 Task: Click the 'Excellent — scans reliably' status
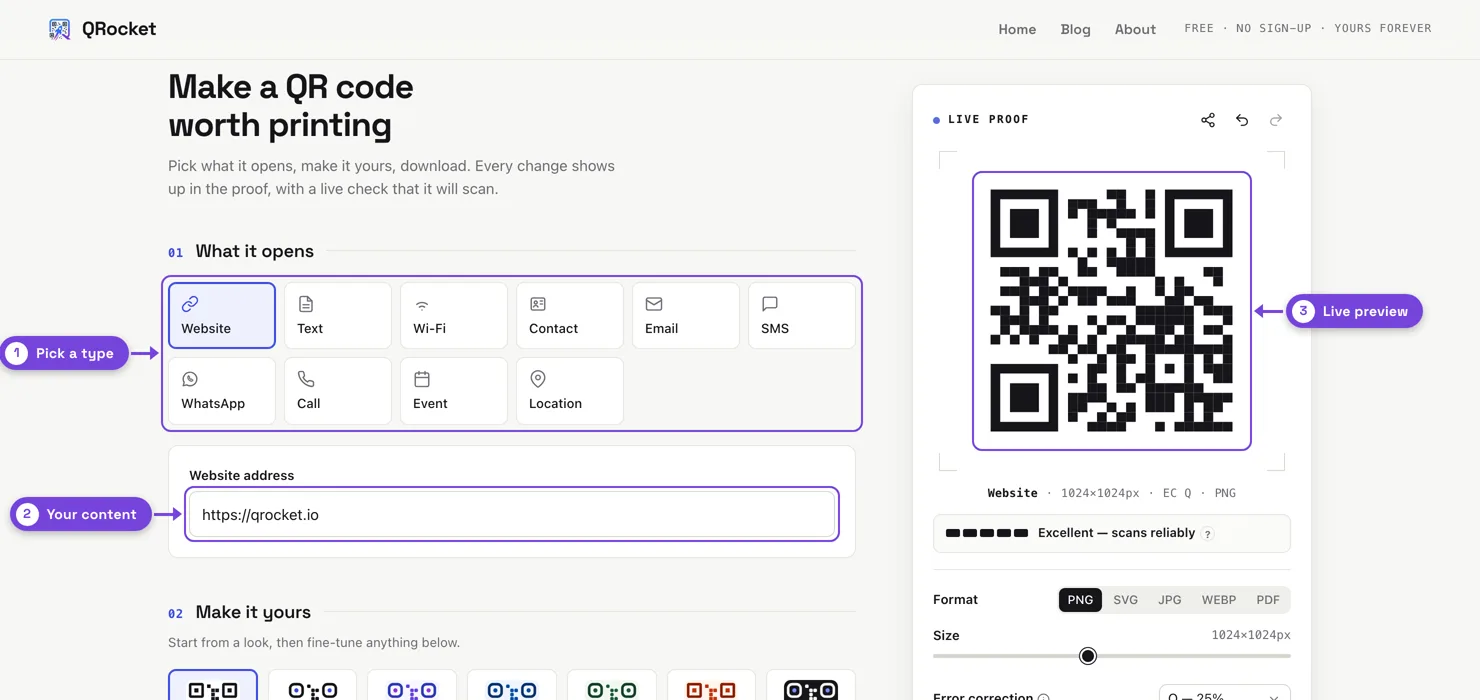click(1116, 533)
